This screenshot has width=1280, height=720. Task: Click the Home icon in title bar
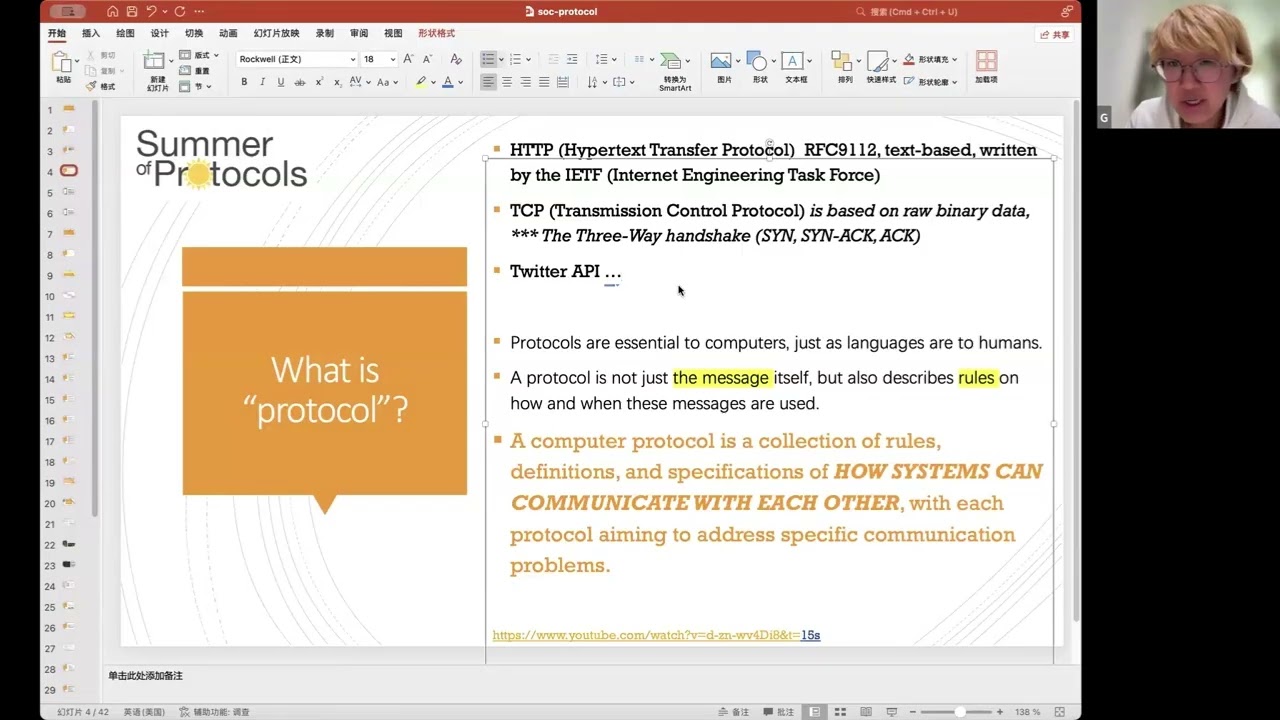pos(112,12)
